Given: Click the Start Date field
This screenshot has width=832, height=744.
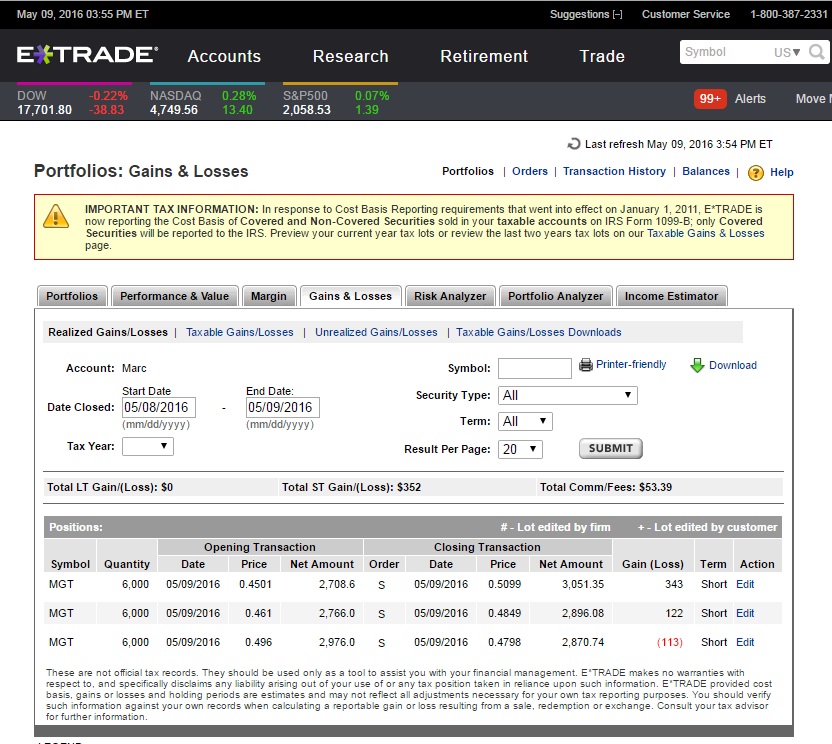Looking at the screenshot, I should (x=158, y=408).
